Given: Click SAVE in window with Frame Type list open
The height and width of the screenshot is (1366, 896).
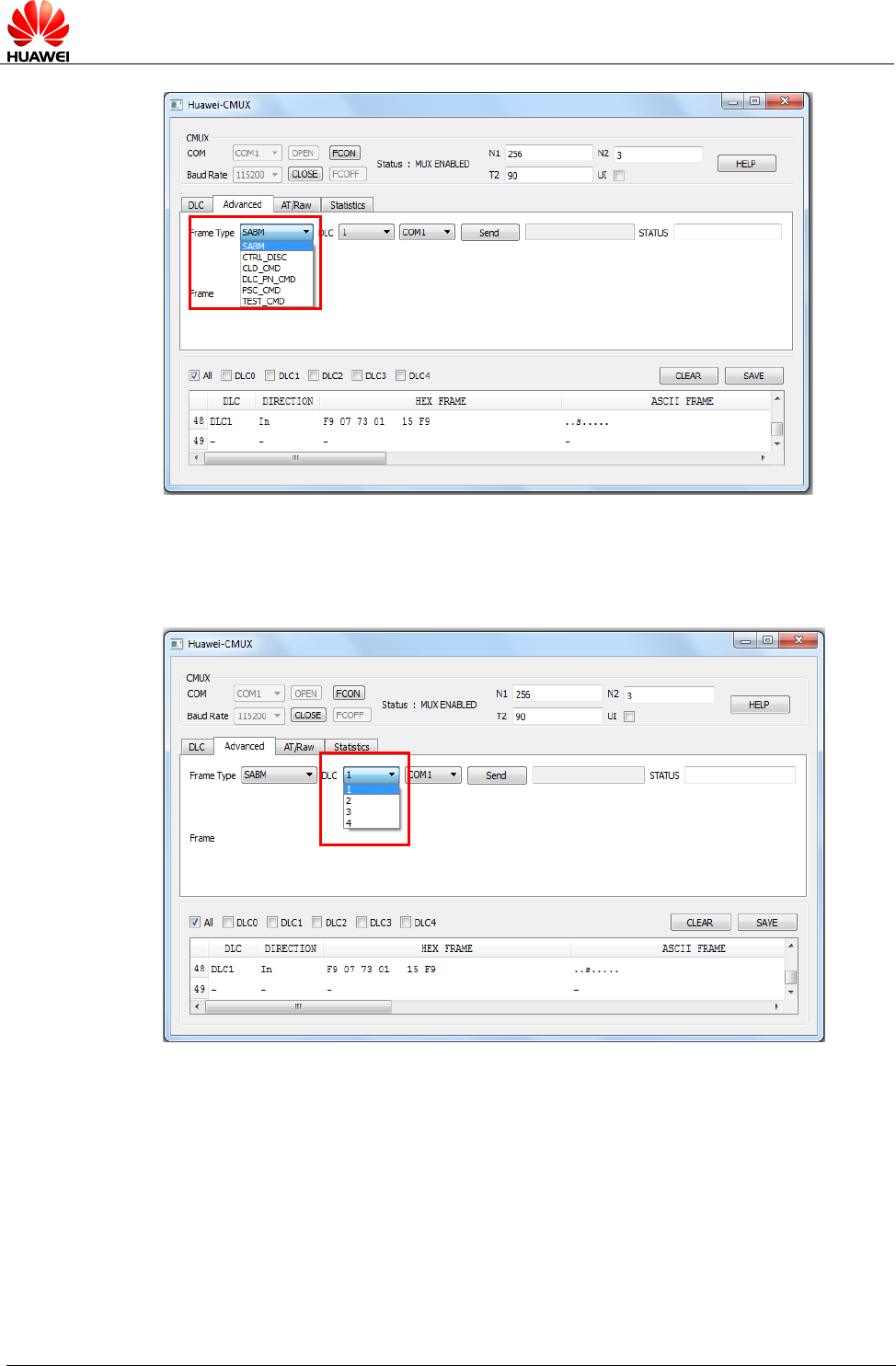Looking at the screenshot, I should [753, 375].
